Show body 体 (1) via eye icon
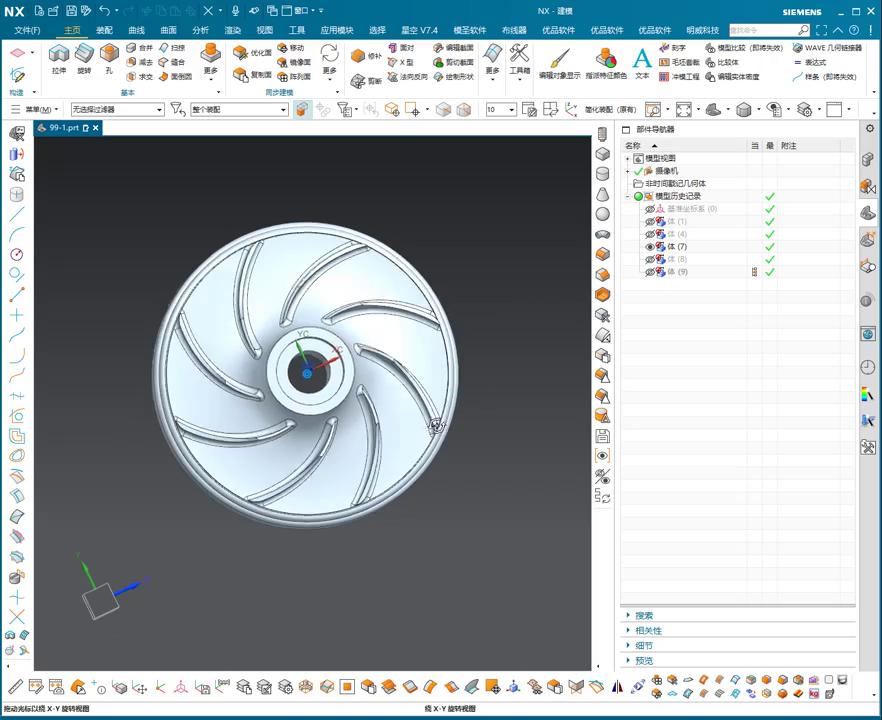This screenshot has width=882, height=720. (x=650, y=222)
